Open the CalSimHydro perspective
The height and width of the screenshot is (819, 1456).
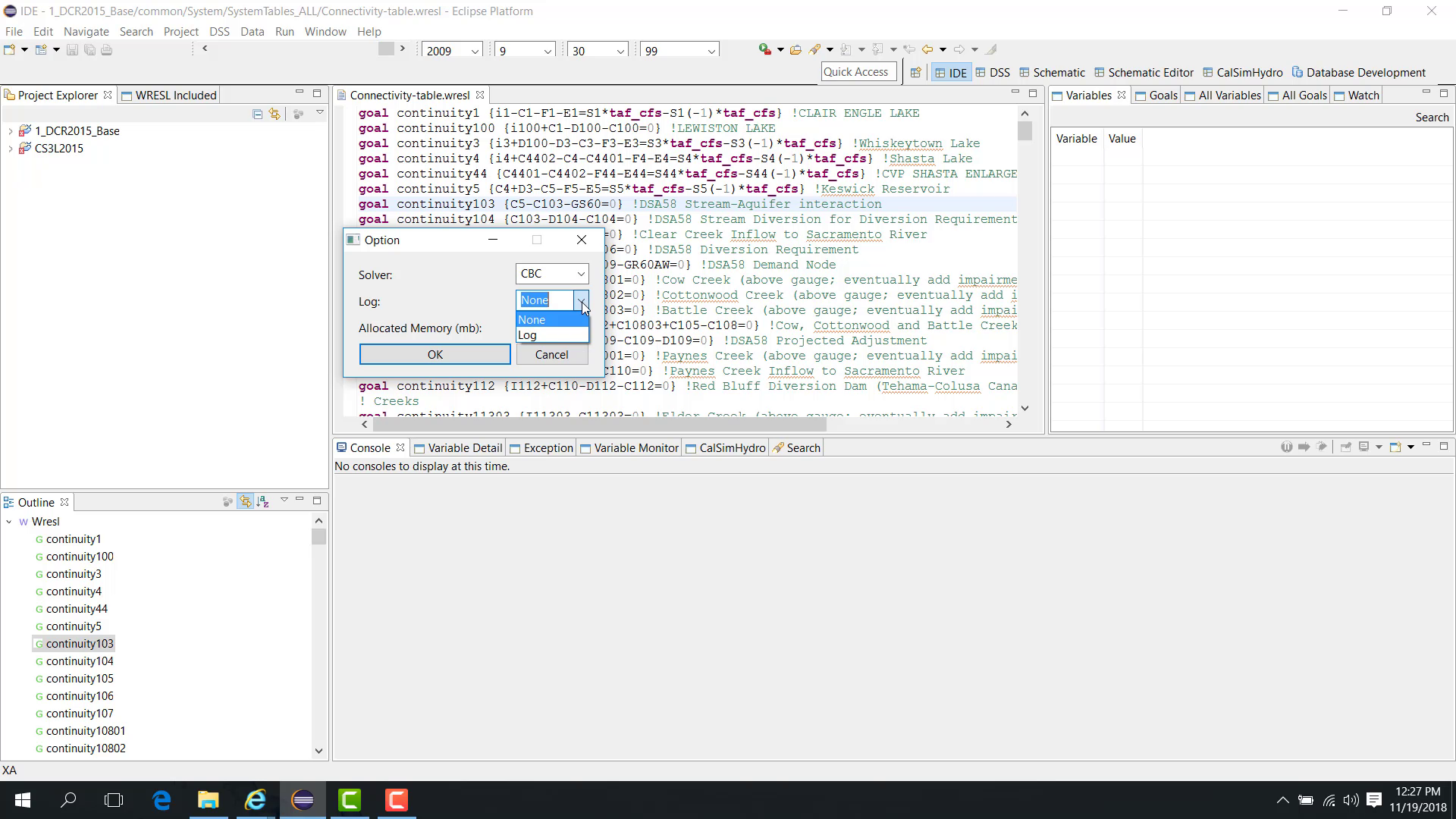click(x=1242, y=73)
